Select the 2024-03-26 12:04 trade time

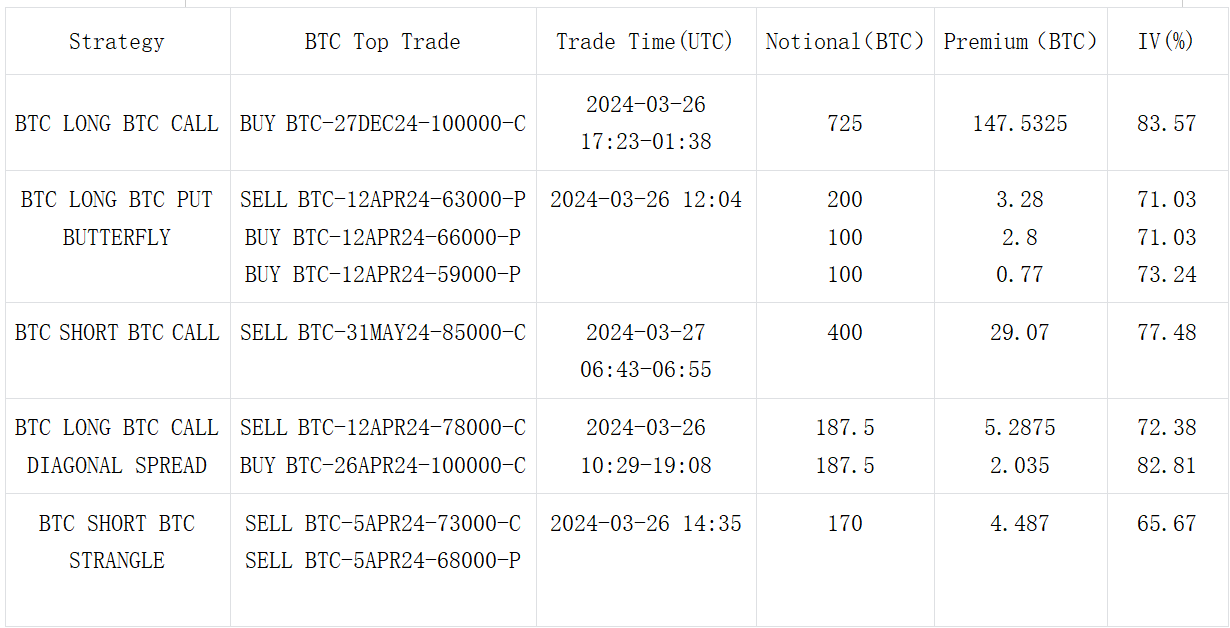tap(645, 200)
